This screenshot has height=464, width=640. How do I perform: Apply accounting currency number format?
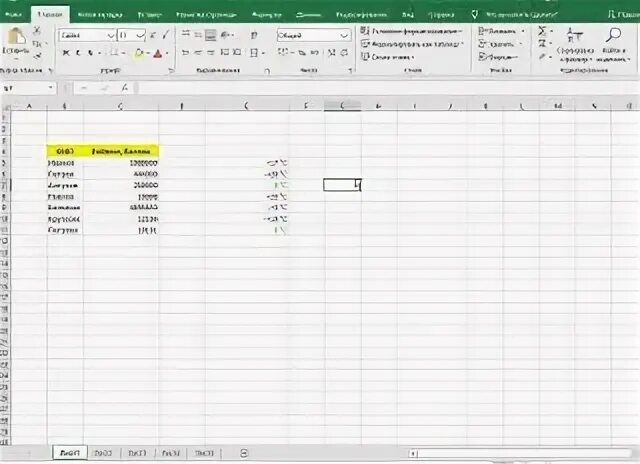point(283,52)
